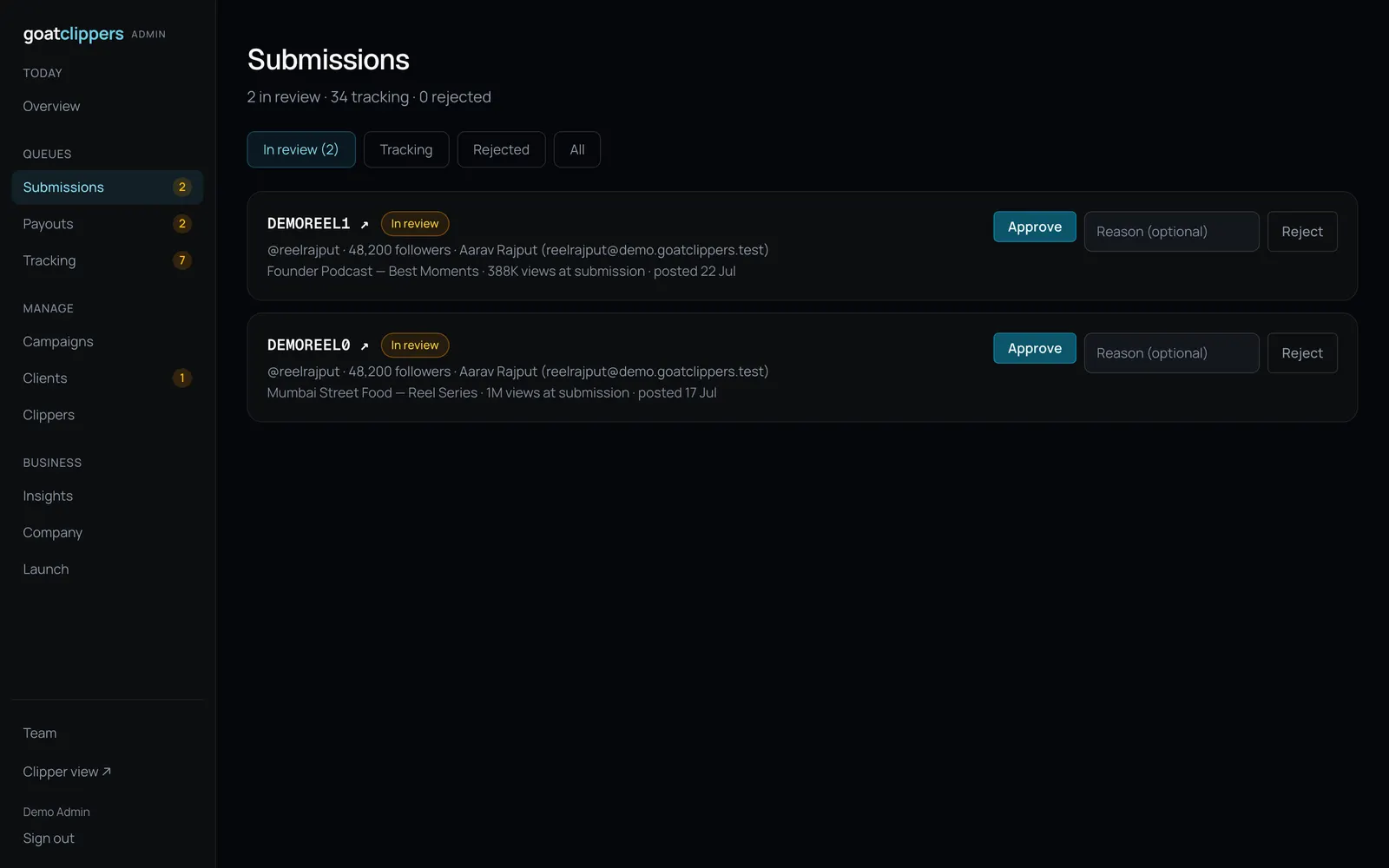
Task: Click the Submissions count badge in sidebar
Action: pyautogui.click(x=181, y=187)
